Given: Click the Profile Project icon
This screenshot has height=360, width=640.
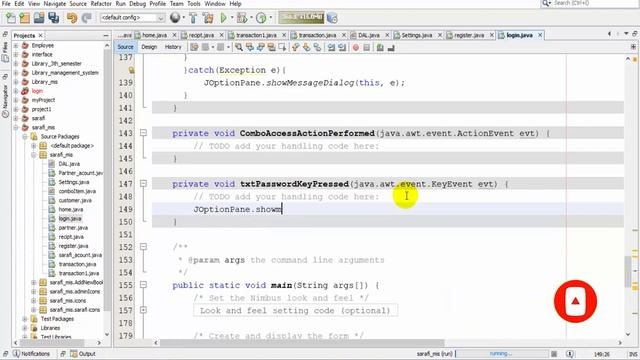Looking at the screenshot, I should (261, 18).
